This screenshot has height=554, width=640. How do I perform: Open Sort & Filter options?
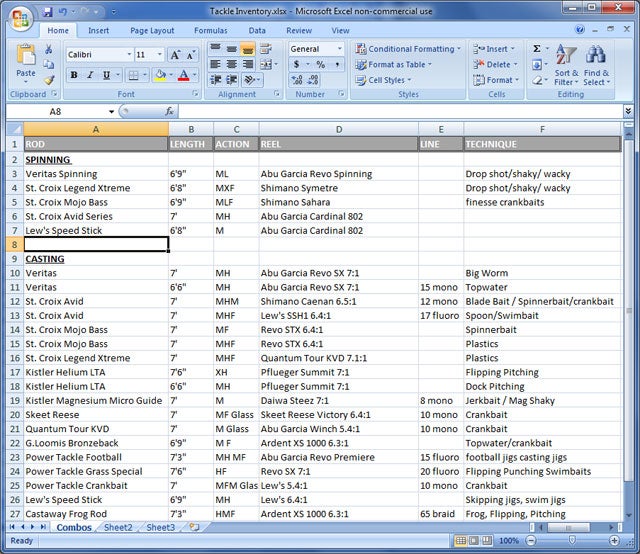point(566,65)
